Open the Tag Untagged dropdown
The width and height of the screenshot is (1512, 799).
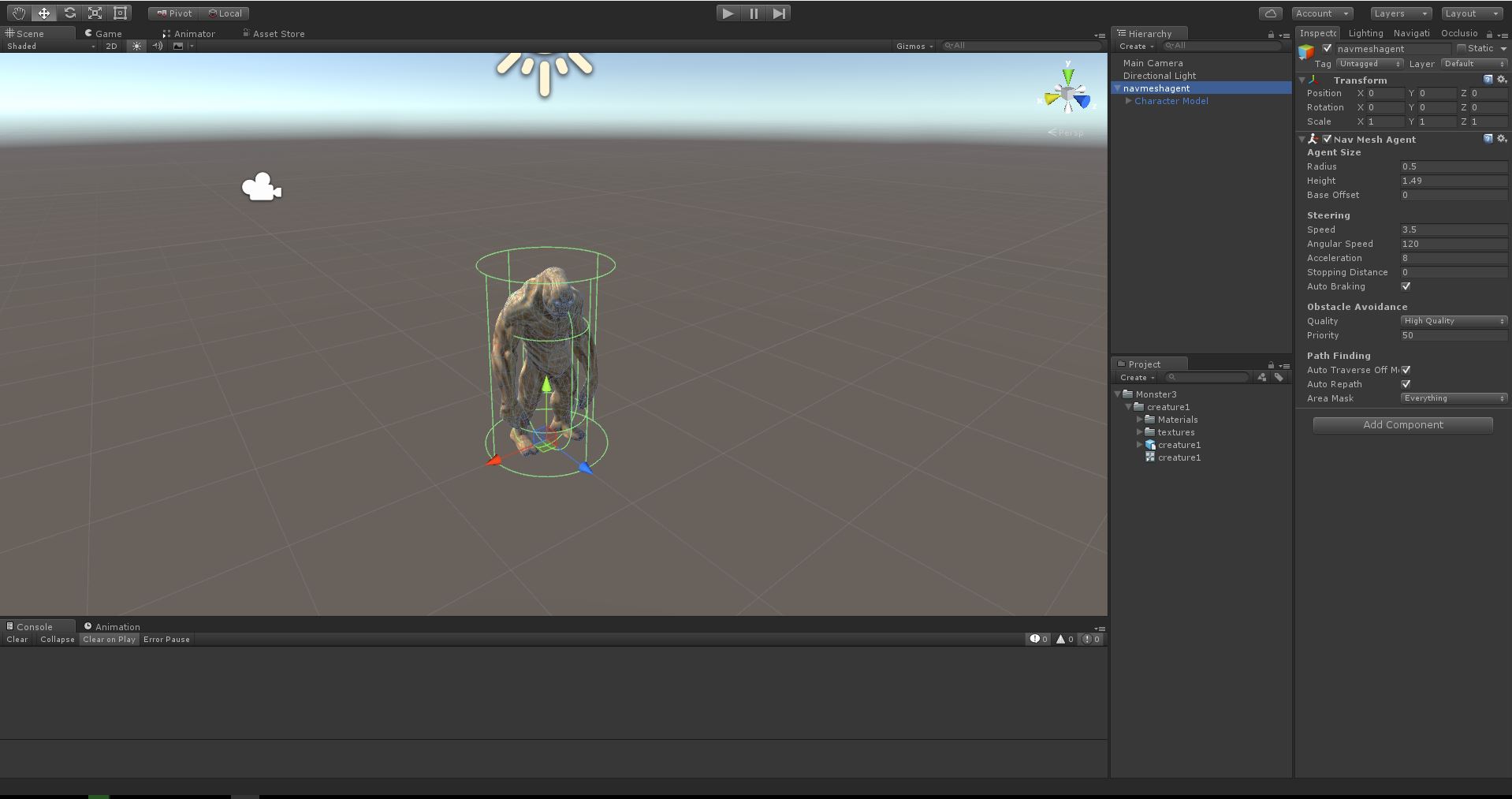pos(1369,64)
